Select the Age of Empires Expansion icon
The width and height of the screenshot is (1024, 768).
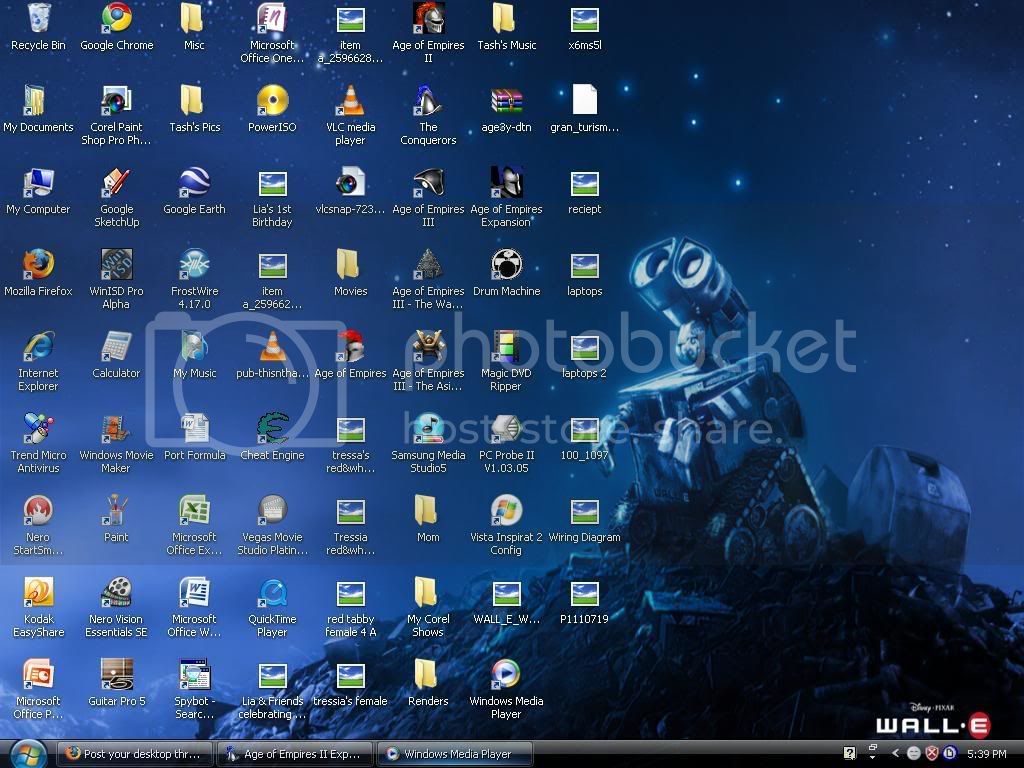click(506, 183)
